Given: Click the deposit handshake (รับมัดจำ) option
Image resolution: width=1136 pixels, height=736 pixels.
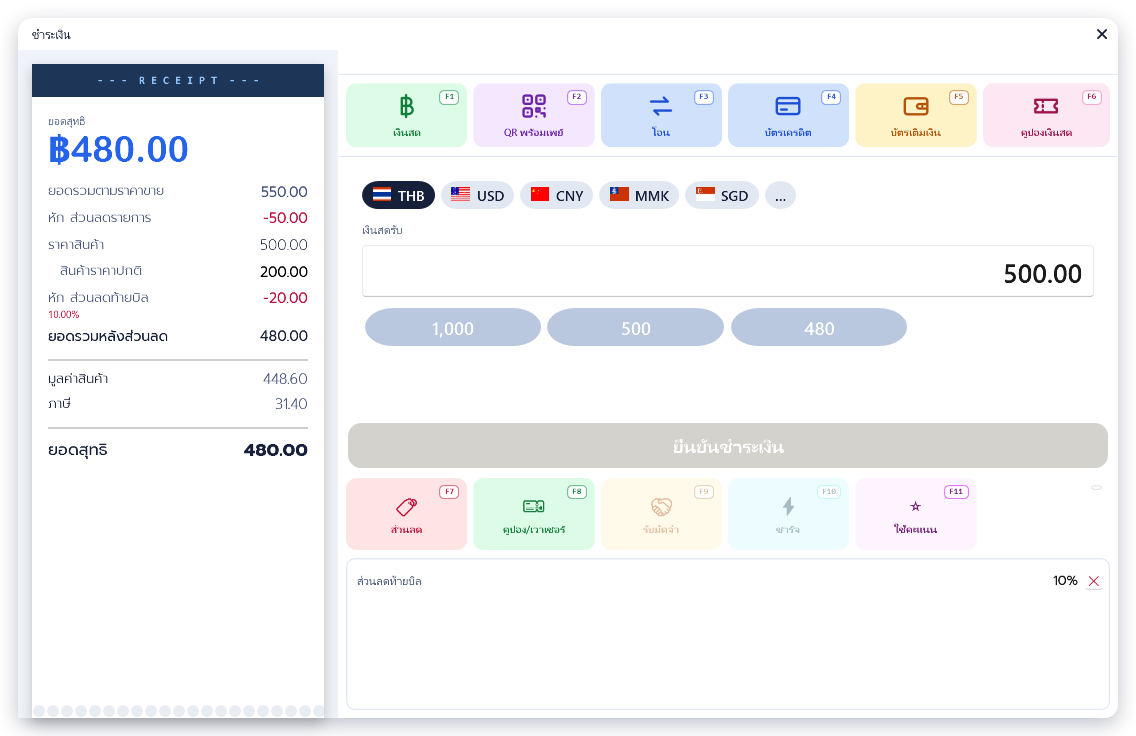Looking at the screenshot, I should pos(661,514).
